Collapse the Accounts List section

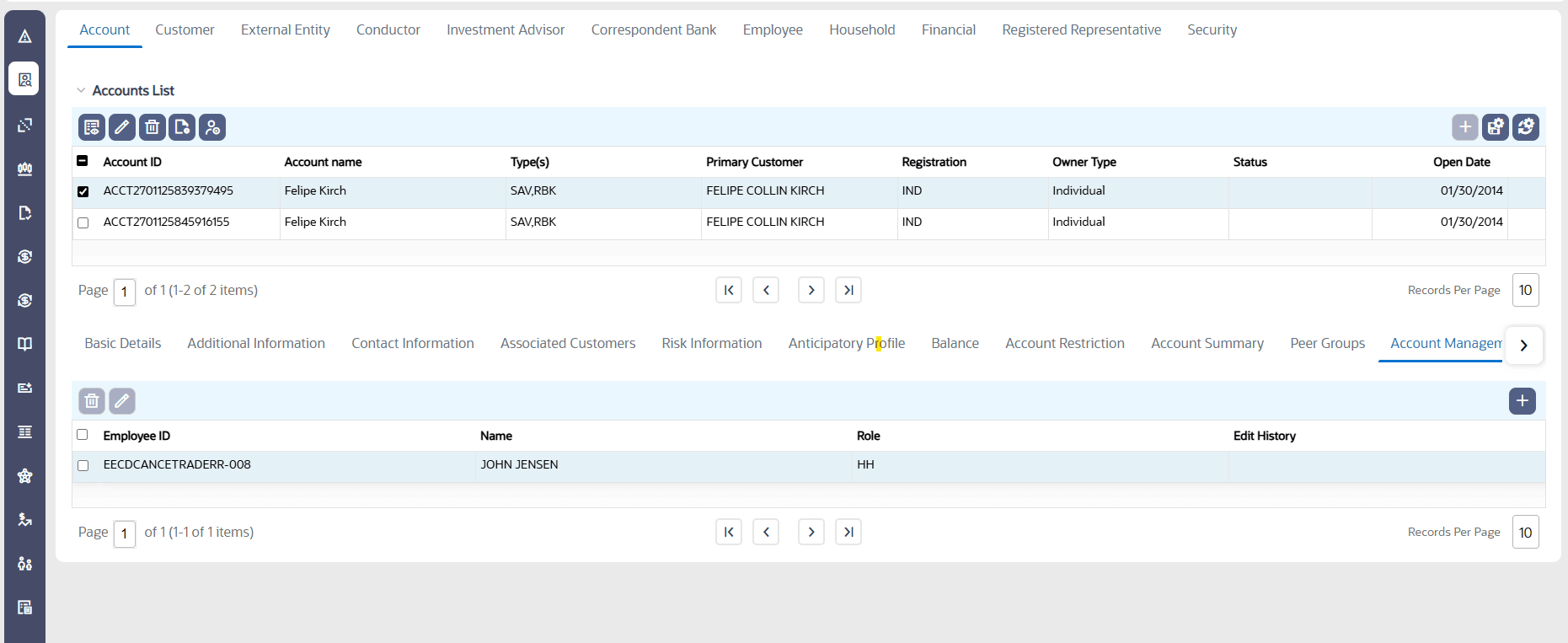coord(81,90)
